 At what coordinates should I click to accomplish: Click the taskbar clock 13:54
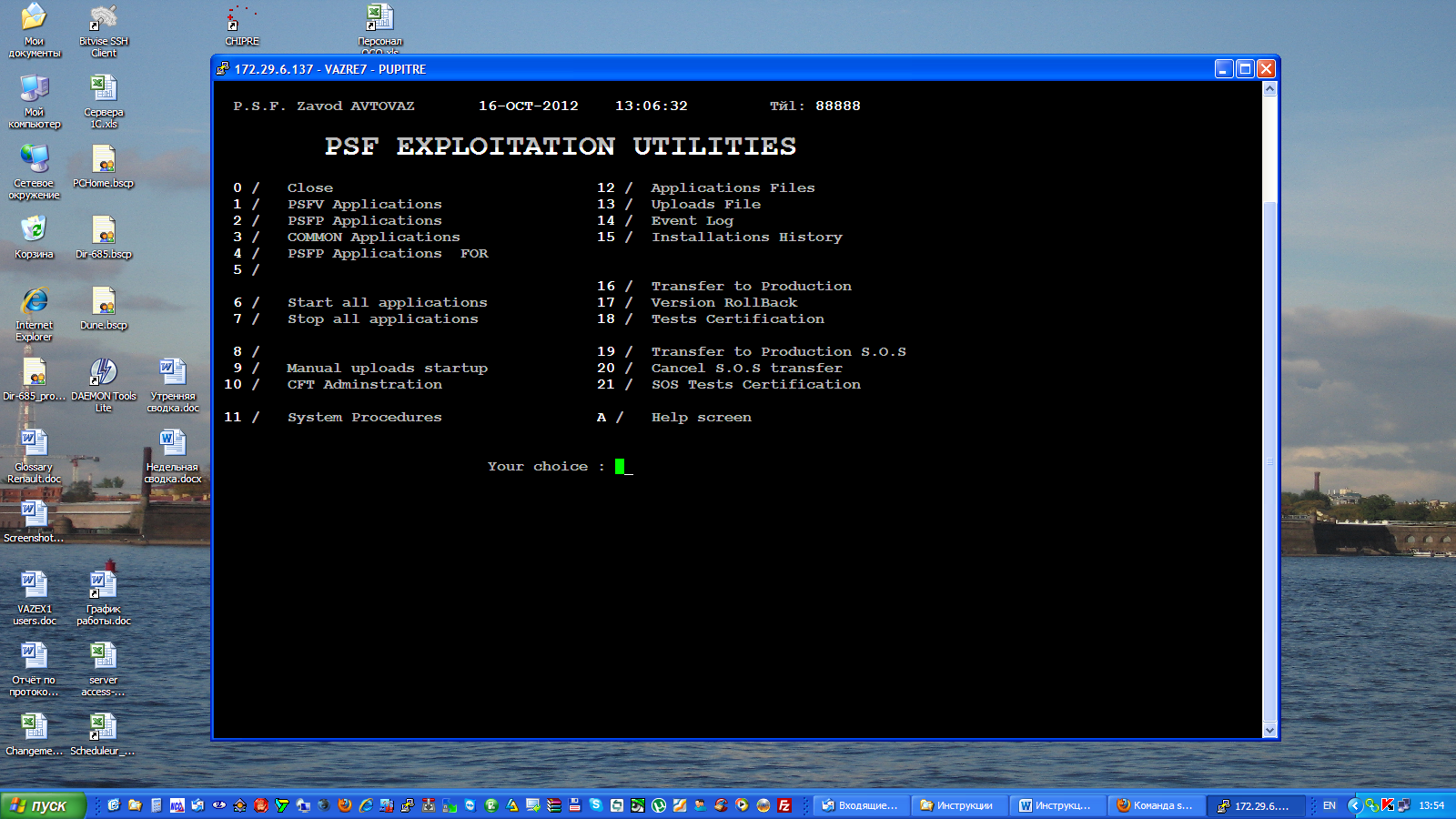point(1431,805)
